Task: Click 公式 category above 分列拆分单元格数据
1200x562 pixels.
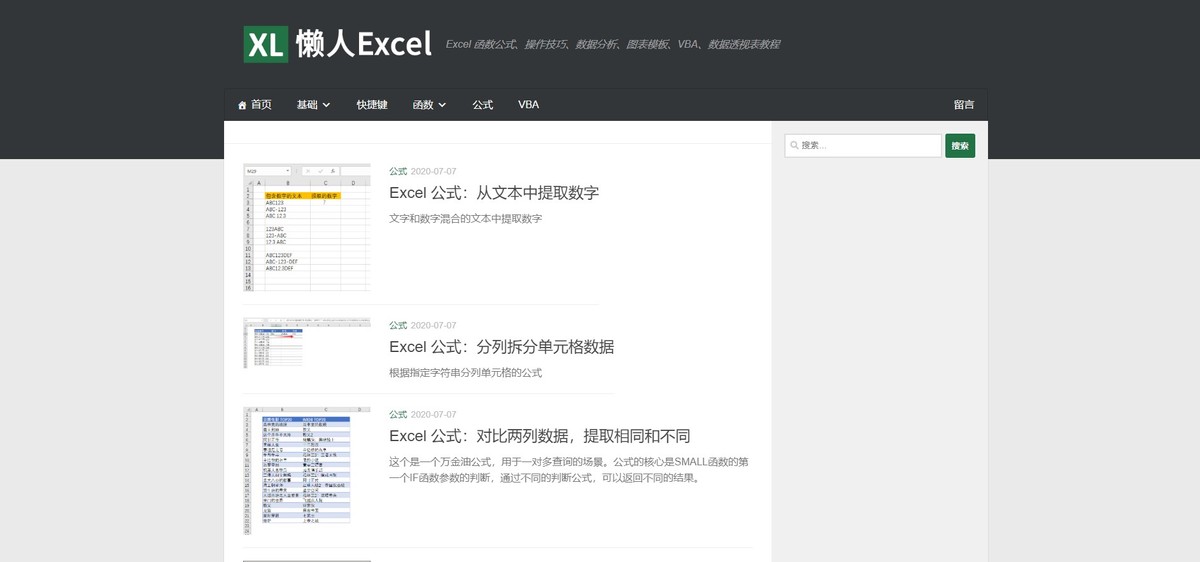Action: click(398, 325)
